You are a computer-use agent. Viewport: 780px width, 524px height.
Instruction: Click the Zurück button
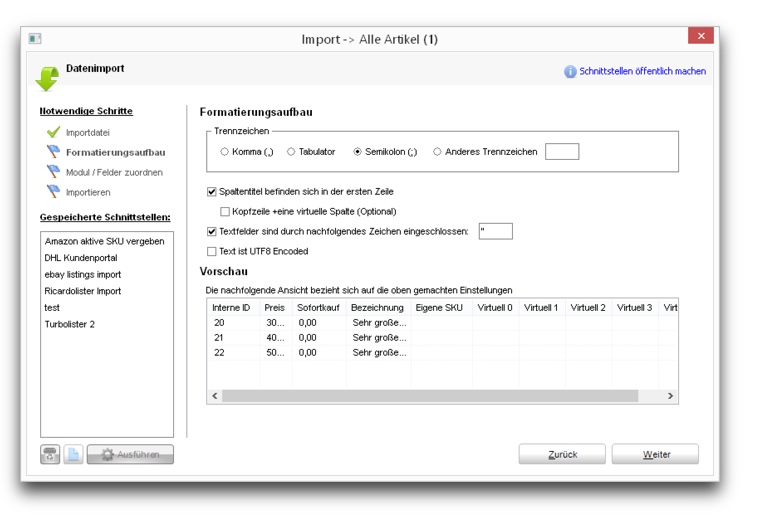(x=562, y=454)
